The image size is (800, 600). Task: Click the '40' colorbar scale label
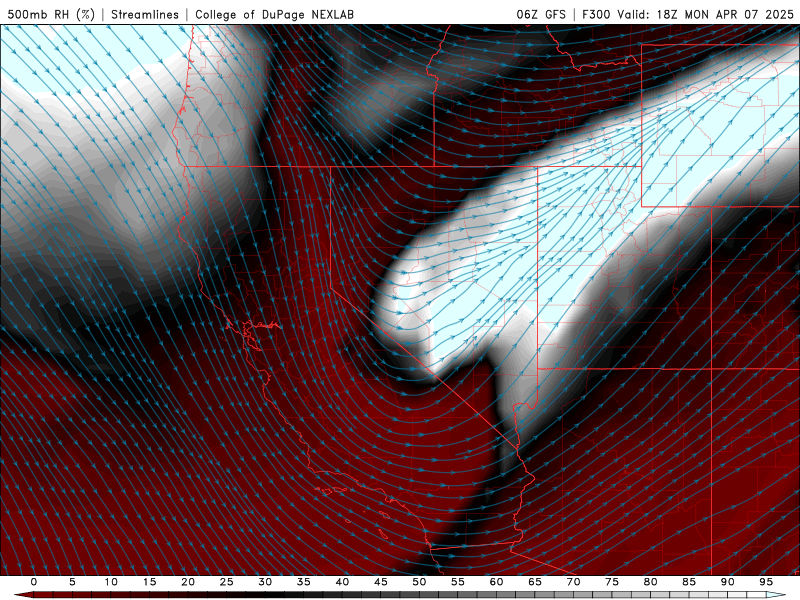pyautogui.click(x=342, y=582)
